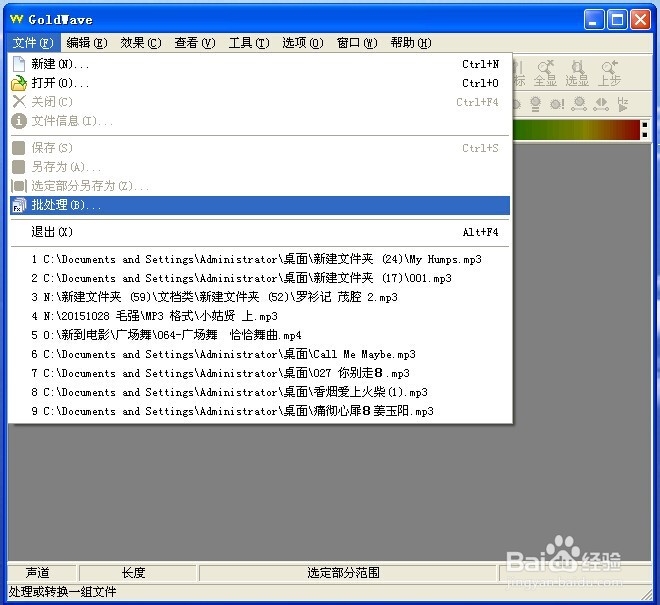
Task: Open the 选项(O) menu
Action: coord(303,43)
